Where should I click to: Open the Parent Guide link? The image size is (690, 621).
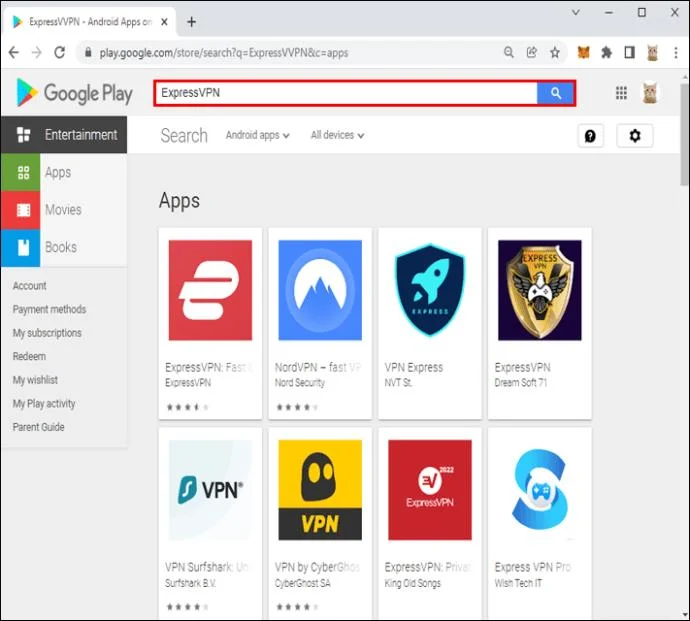click(38, 427)
